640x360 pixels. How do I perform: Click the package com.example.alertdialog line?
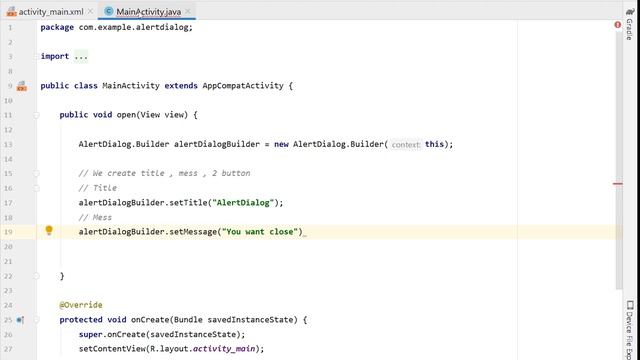(116, 27)
